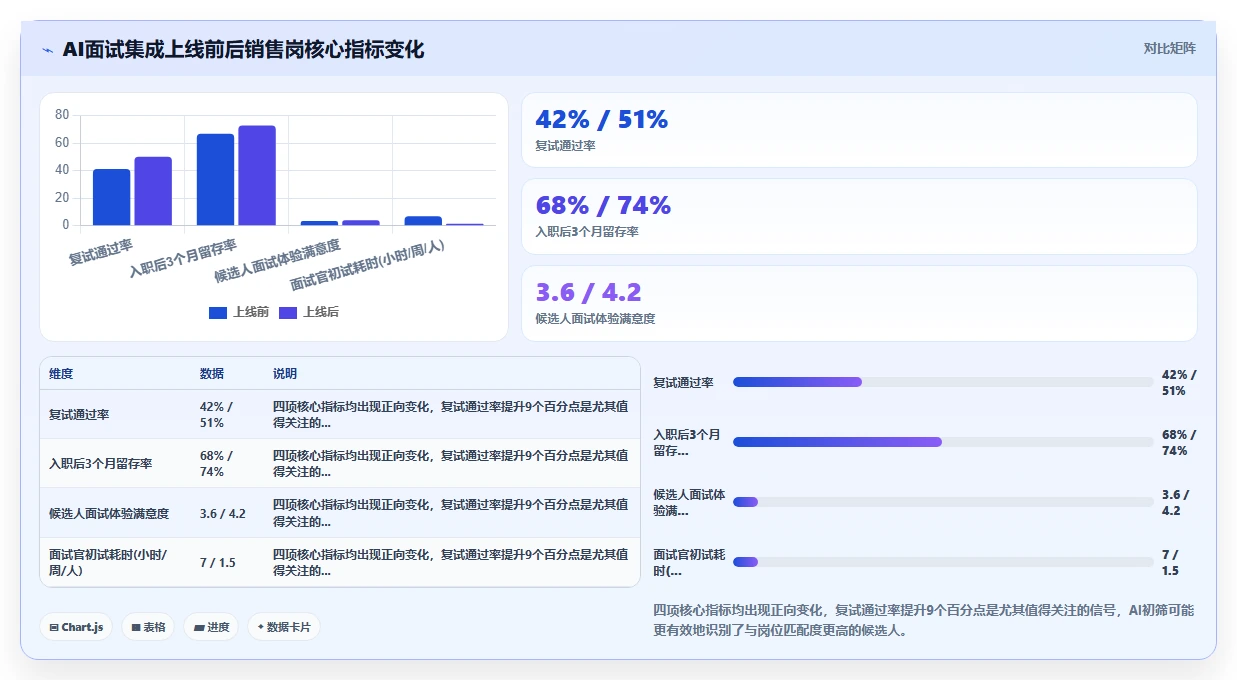Click the 入职后3个月留存… progress bar
Viewport: 1237px width, 680px height.
pyautogui.click(x=943, y=442)
